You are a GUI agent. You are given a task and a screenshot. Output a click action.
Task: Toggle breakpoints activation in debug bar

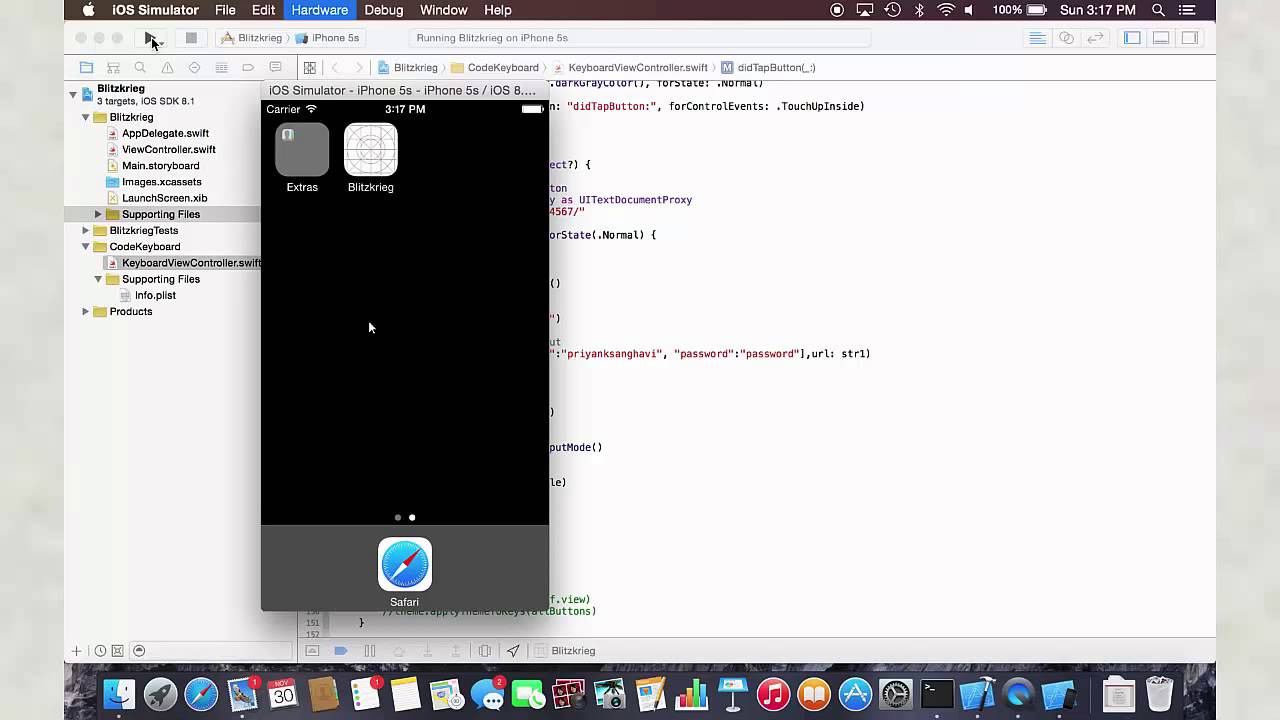pyautogui.click(x=340, y=651)
